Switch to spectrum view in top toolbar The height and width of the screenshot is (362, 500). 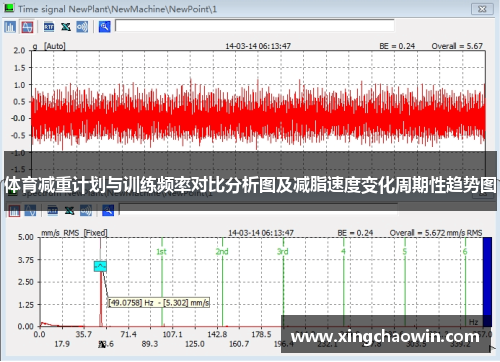coord(10,27)
